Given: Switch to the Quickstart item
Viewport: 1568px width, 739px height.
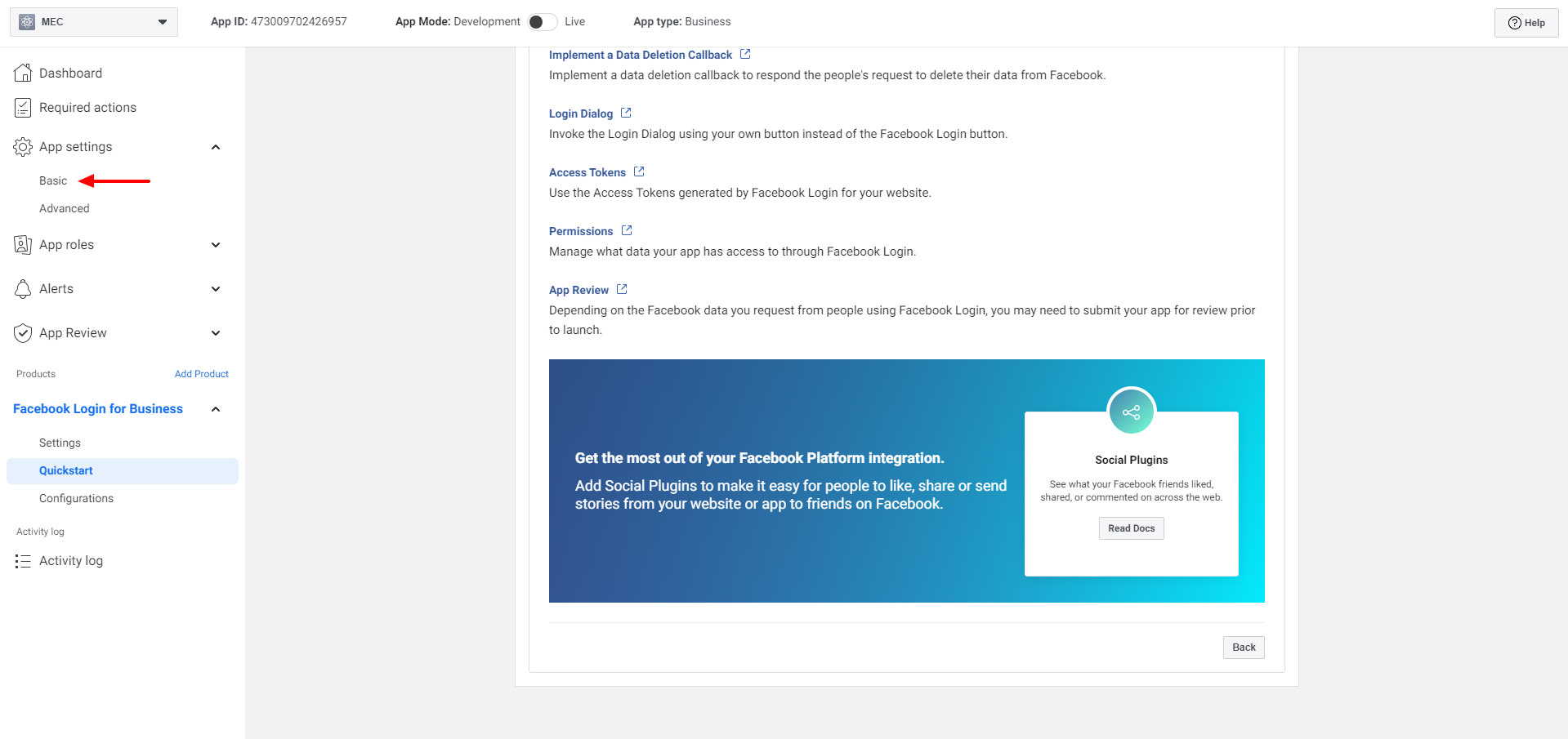Looking at the screenshot, I should (66, 470).
